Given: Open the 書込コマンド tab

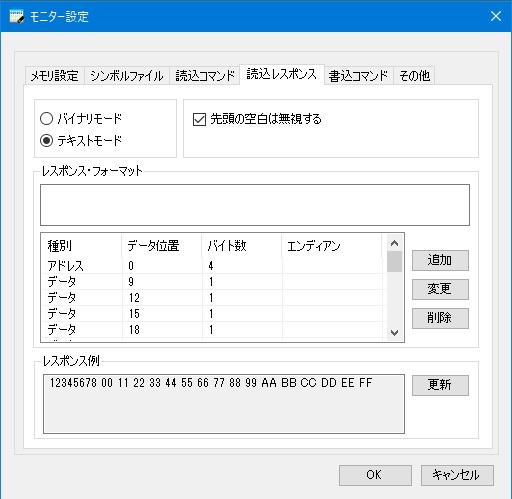Looking at the screenshot, I should [358, 76].
